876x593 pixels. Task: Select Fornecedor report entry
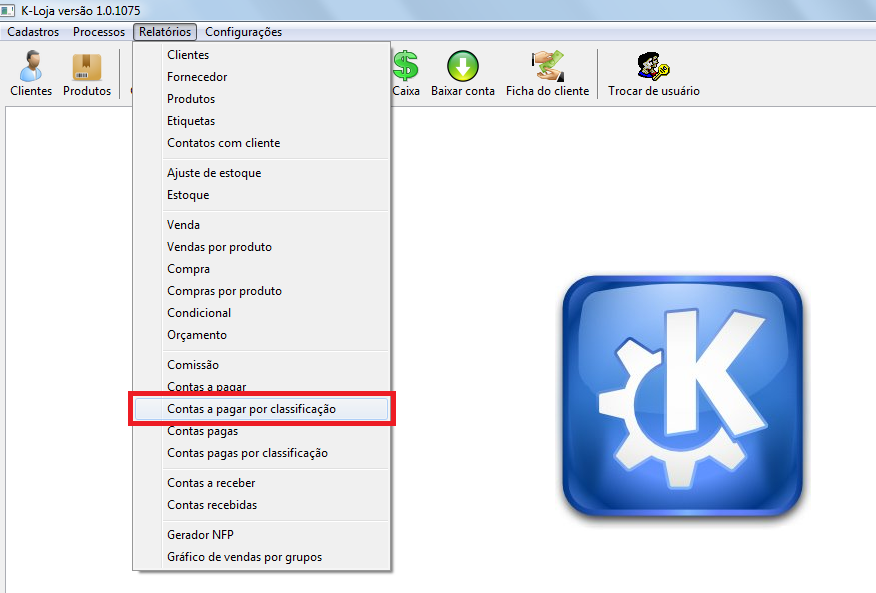pyautogui.click(x=261, y=77)
